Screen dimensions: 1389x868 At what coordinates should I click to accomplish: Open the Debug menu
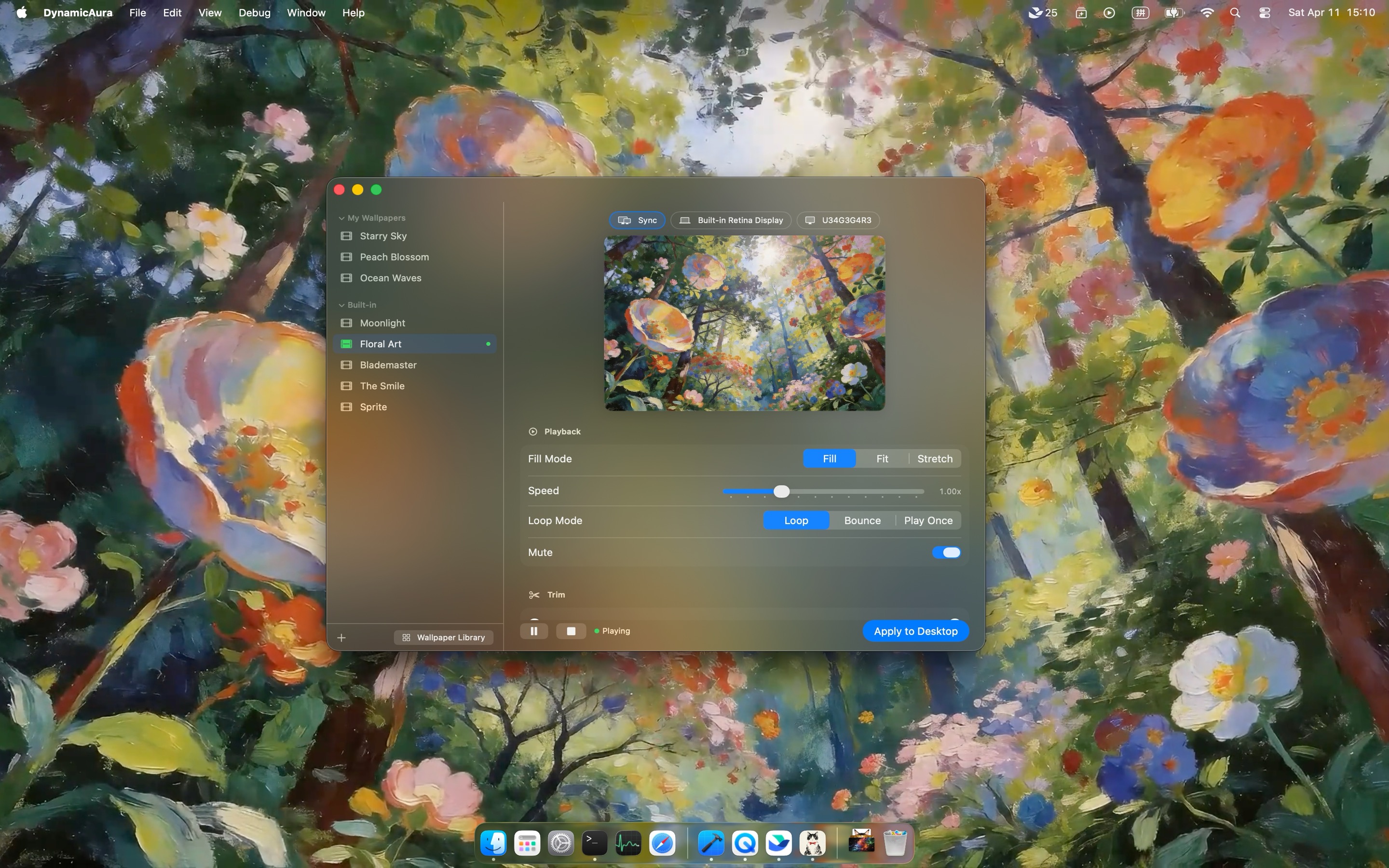coord(254,13)
